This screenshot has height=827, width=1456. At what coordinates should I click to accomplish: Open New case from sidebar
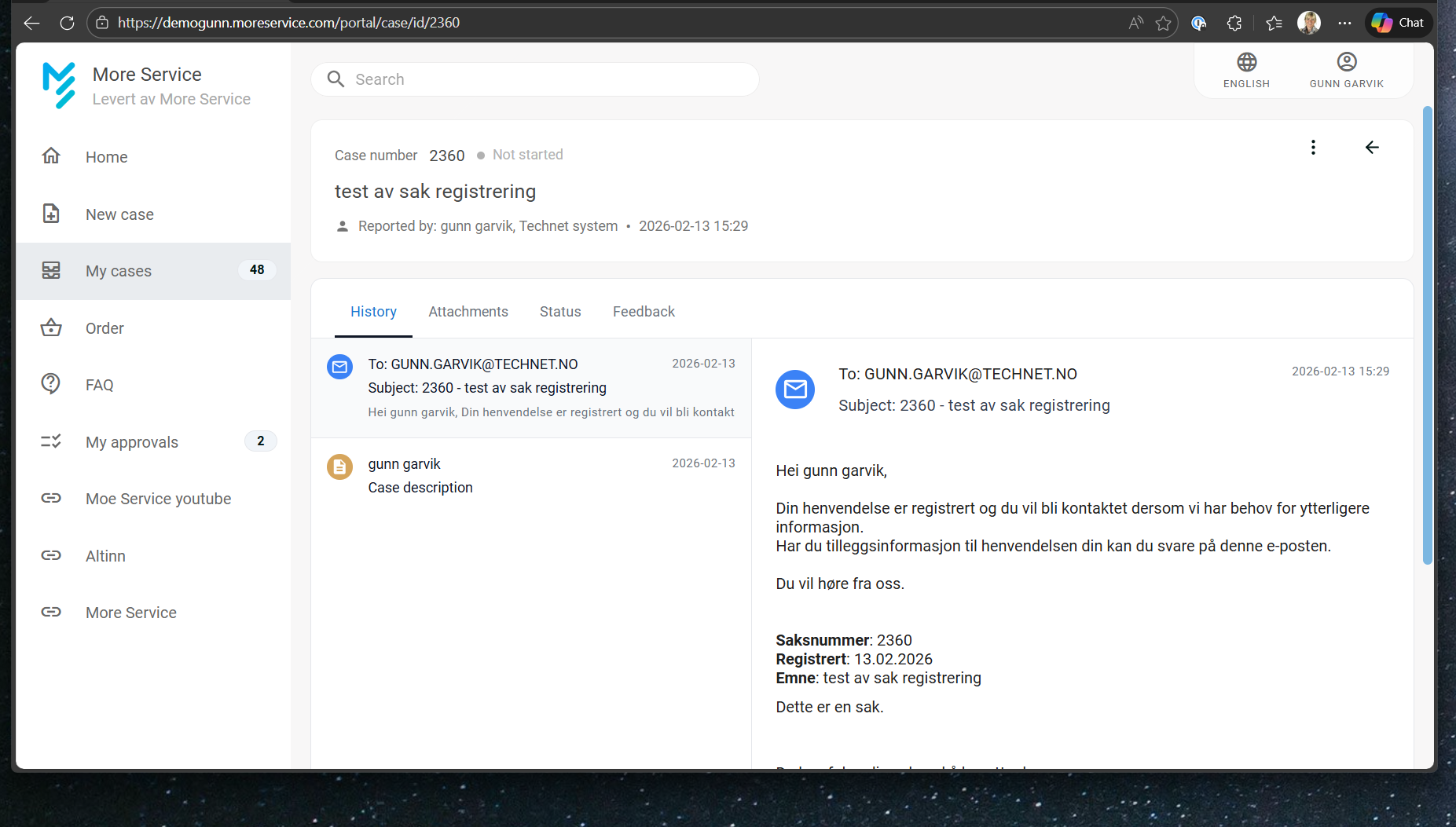119,214
